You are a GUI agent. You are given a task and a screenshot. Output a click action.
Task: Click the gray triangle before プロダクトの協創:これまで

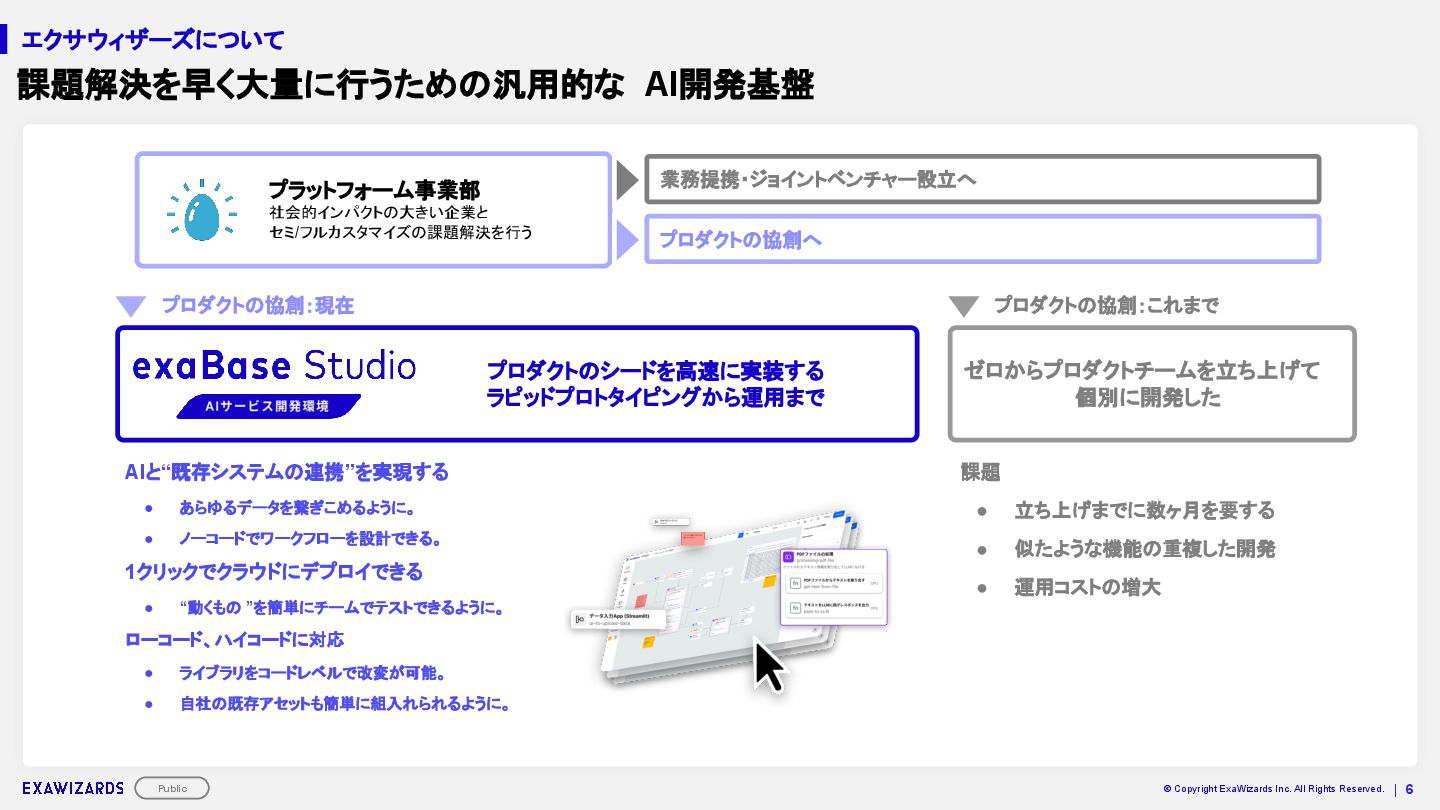pos(963,306)
